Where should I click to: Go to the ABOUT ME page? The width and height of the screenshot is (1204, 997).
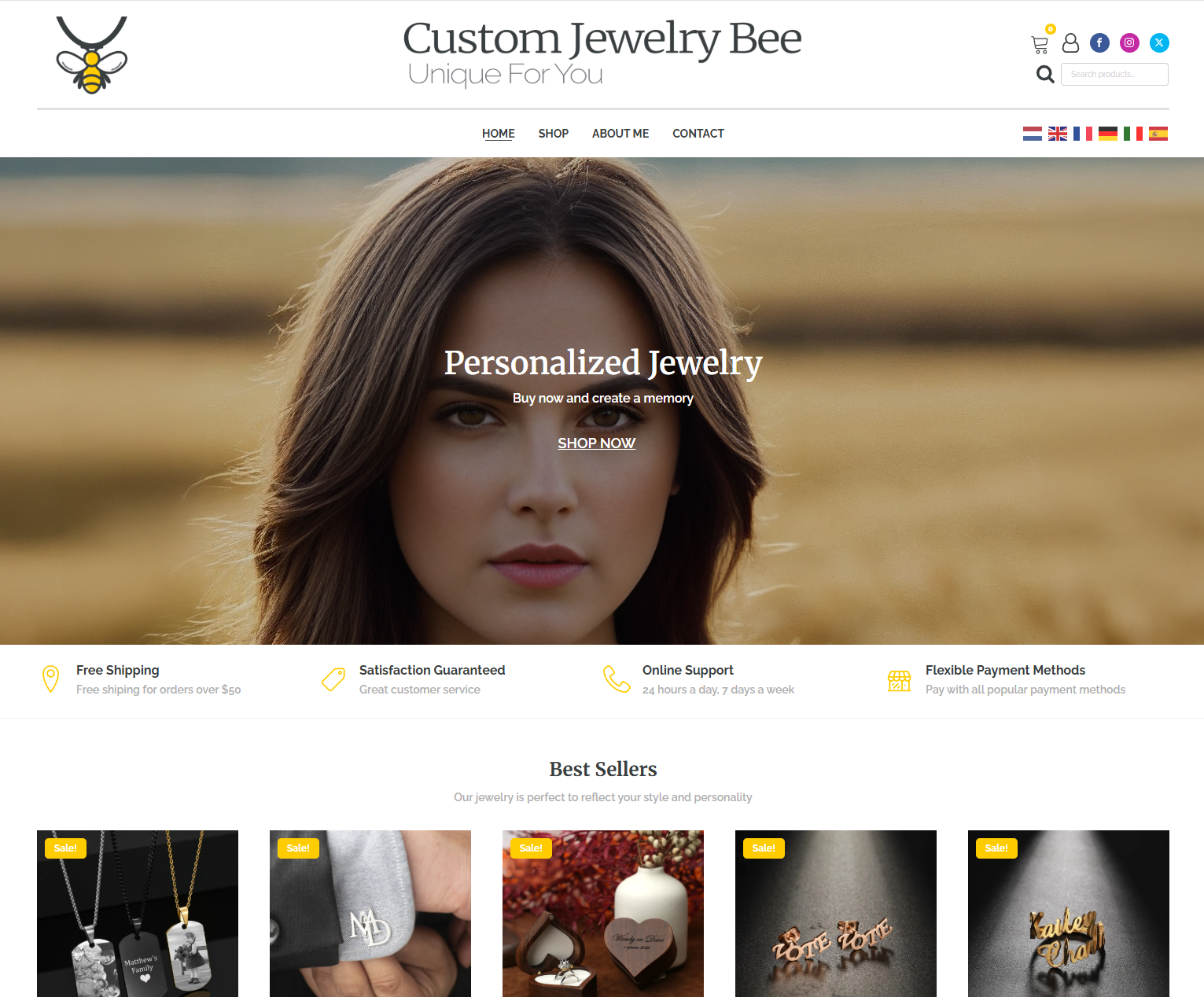[x=620, y=134]
